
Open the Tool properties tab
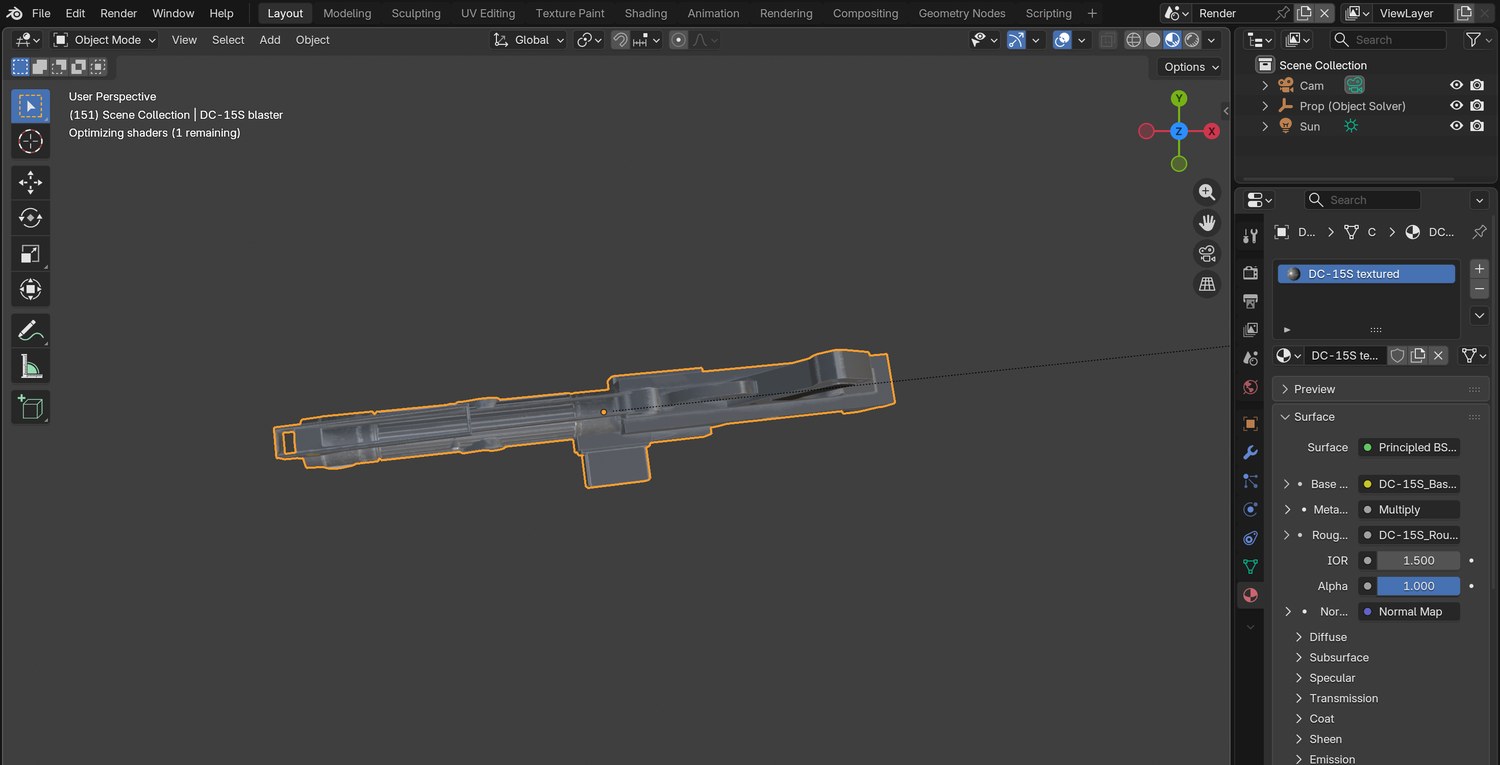(x=1250, y=236)
